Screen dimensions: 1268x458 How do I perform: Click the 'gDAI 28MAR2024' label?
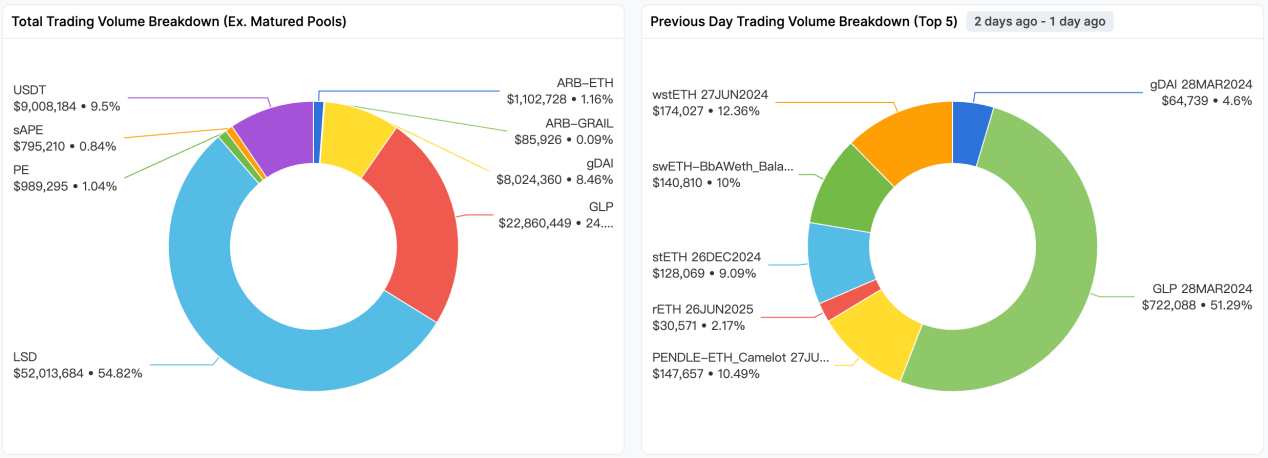(1201, 85)
